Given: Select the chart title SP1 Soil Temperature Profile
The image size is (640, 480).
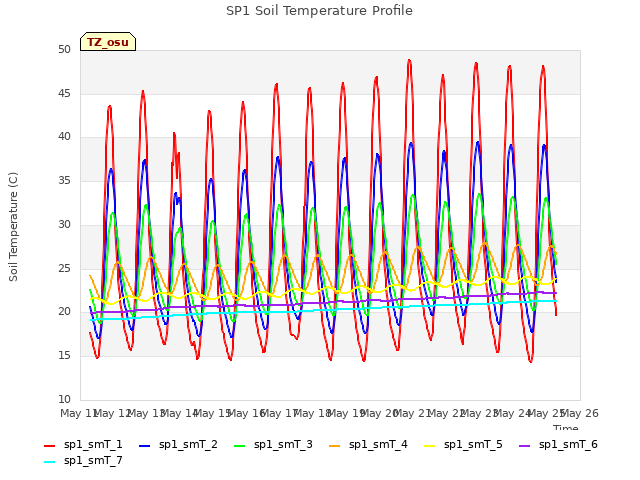Looking at the screenshot, I should tap(319, 11).
